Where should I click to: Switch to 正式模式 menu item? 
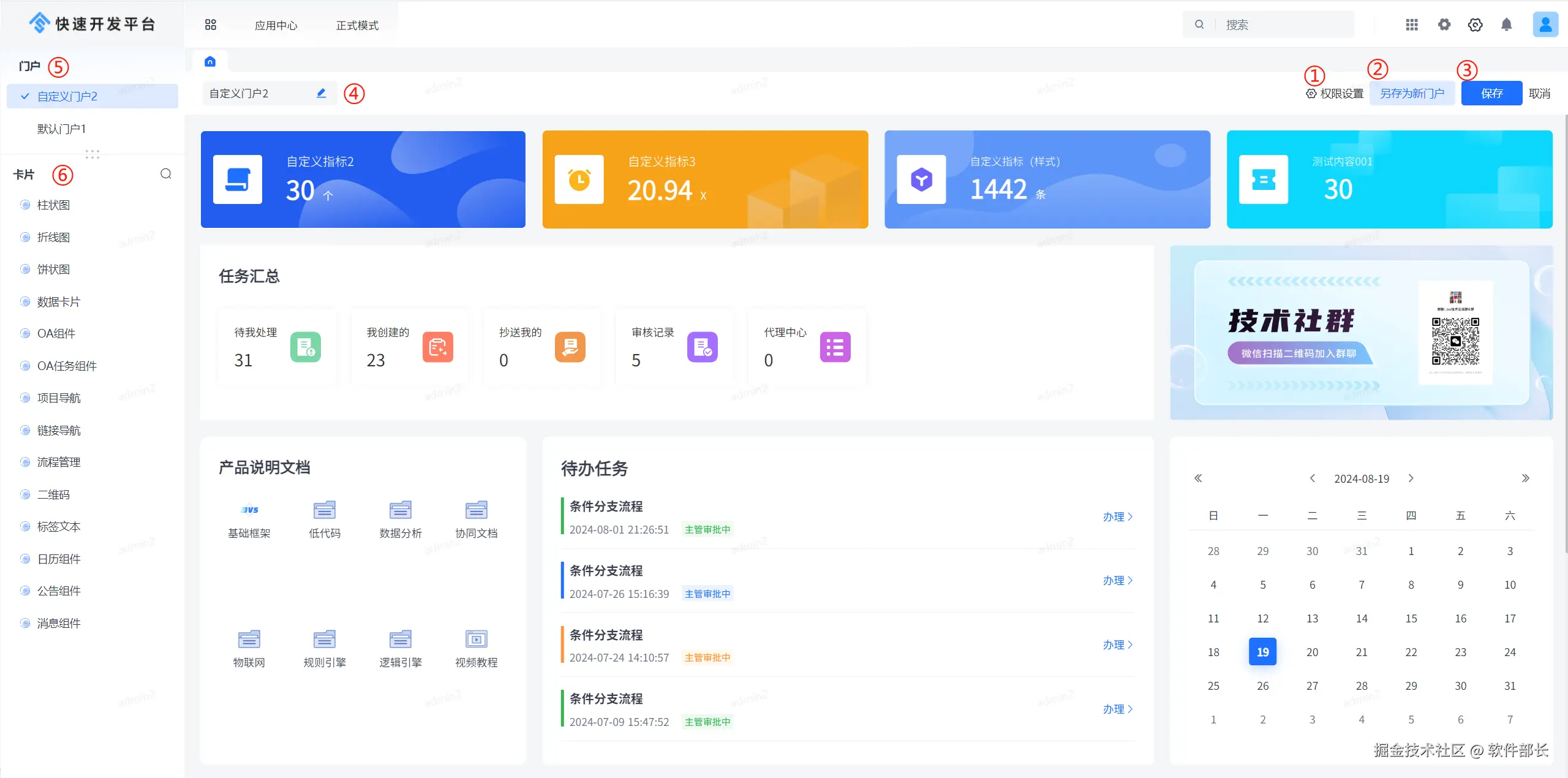(x=357, y=25)
